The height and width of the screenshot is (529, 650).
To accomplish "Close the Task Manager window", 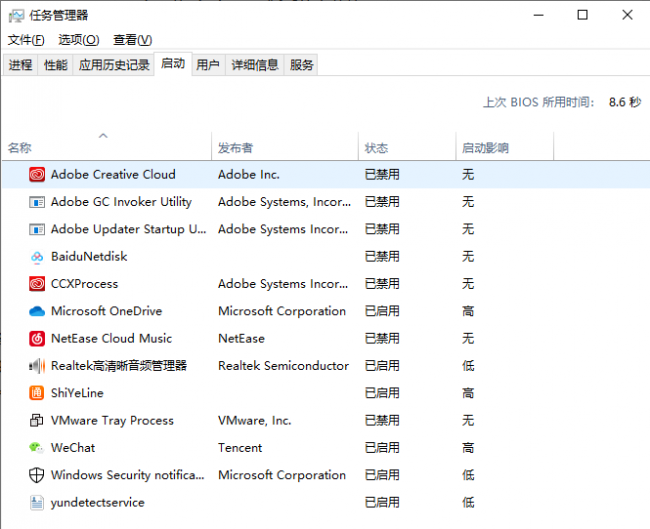I will pos(627,15).
